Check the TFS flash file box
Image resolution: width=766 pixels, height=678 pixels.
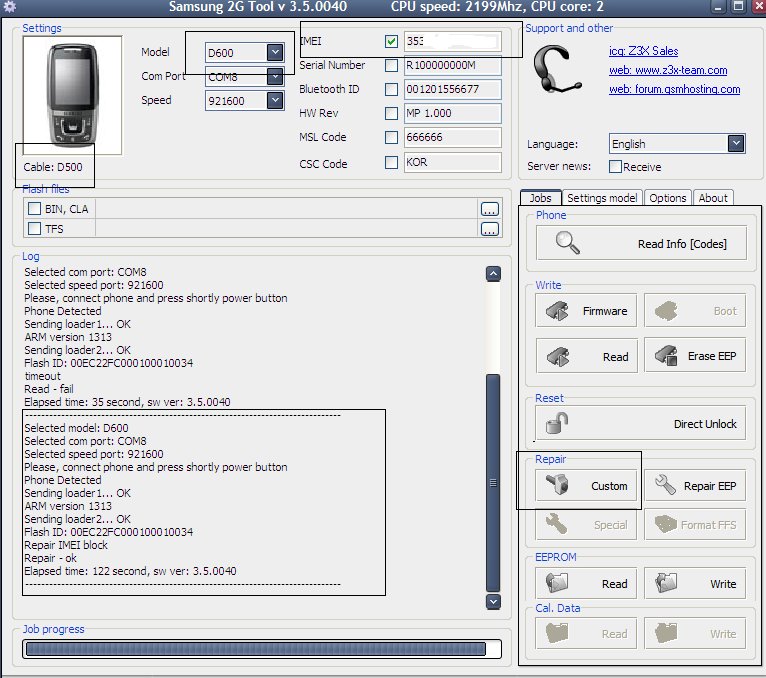coord(34,228)
